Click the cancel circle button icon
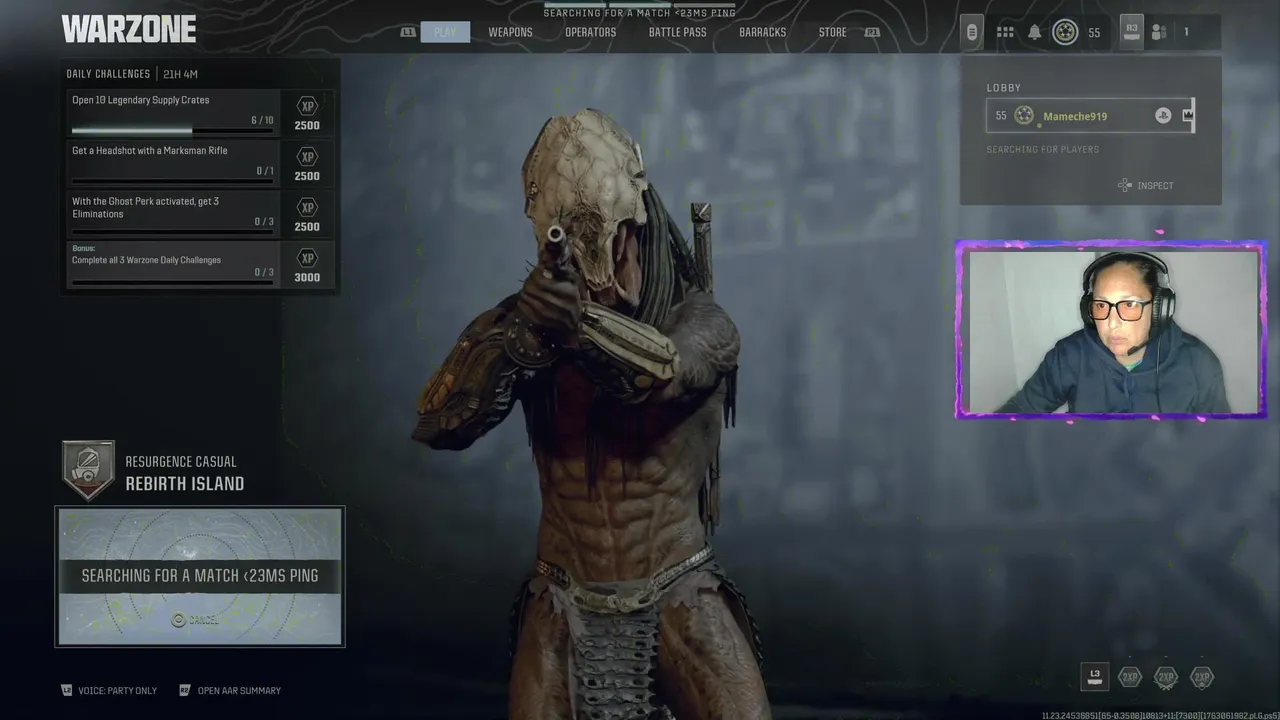Viewport: 1280px width, 720px height. pyautogui.click(x=178, y=620)
